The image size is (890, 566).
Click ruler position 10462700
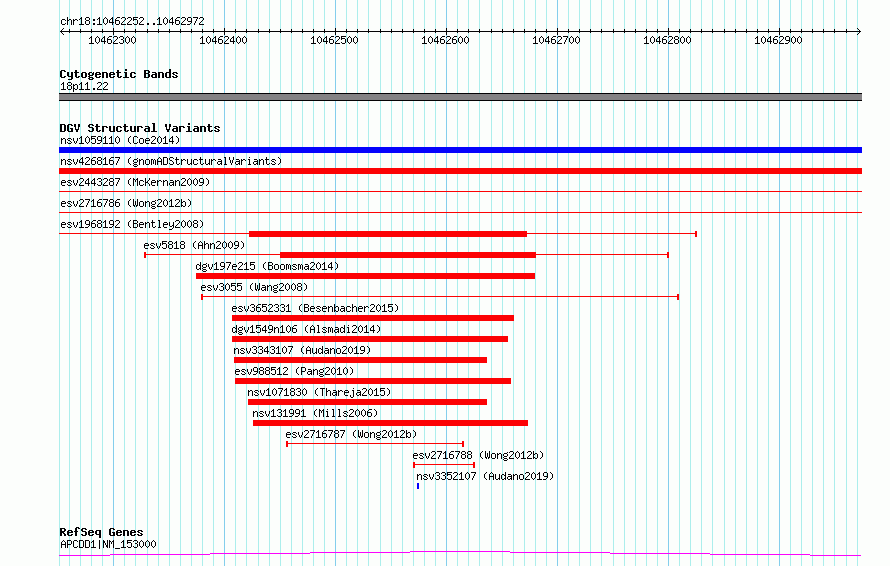point(556,40)
